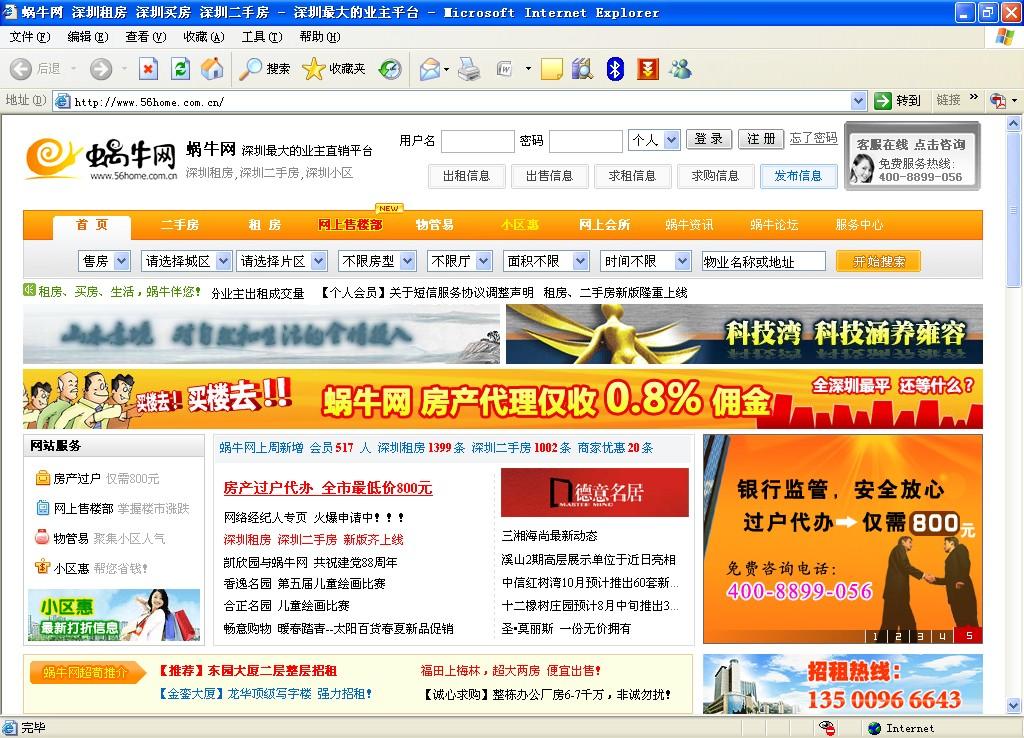Open Favorites (收藏夹) star icon

334,69
